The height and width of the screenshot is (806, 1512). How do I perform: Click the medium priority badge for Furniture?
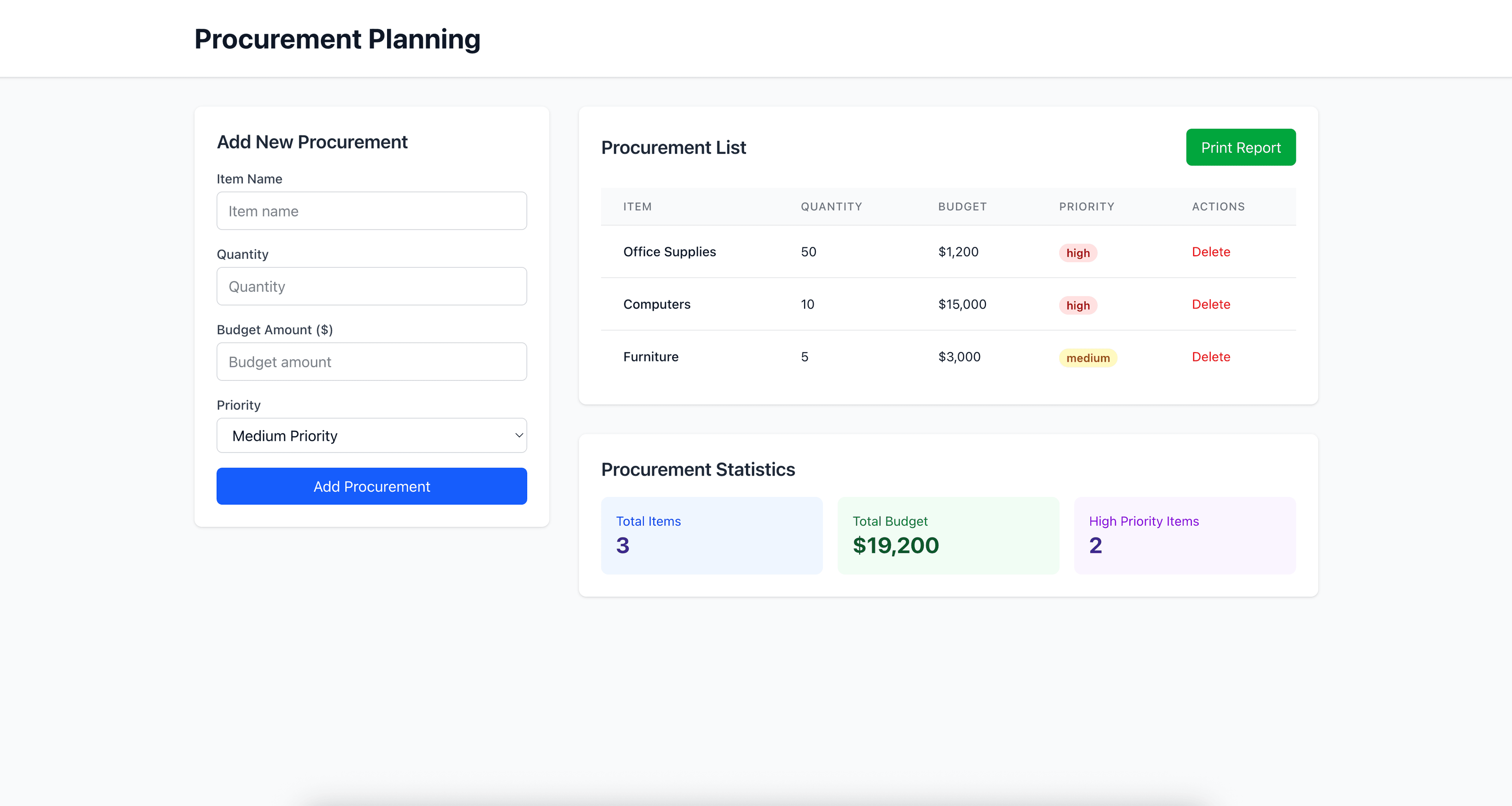(1087, 358)
